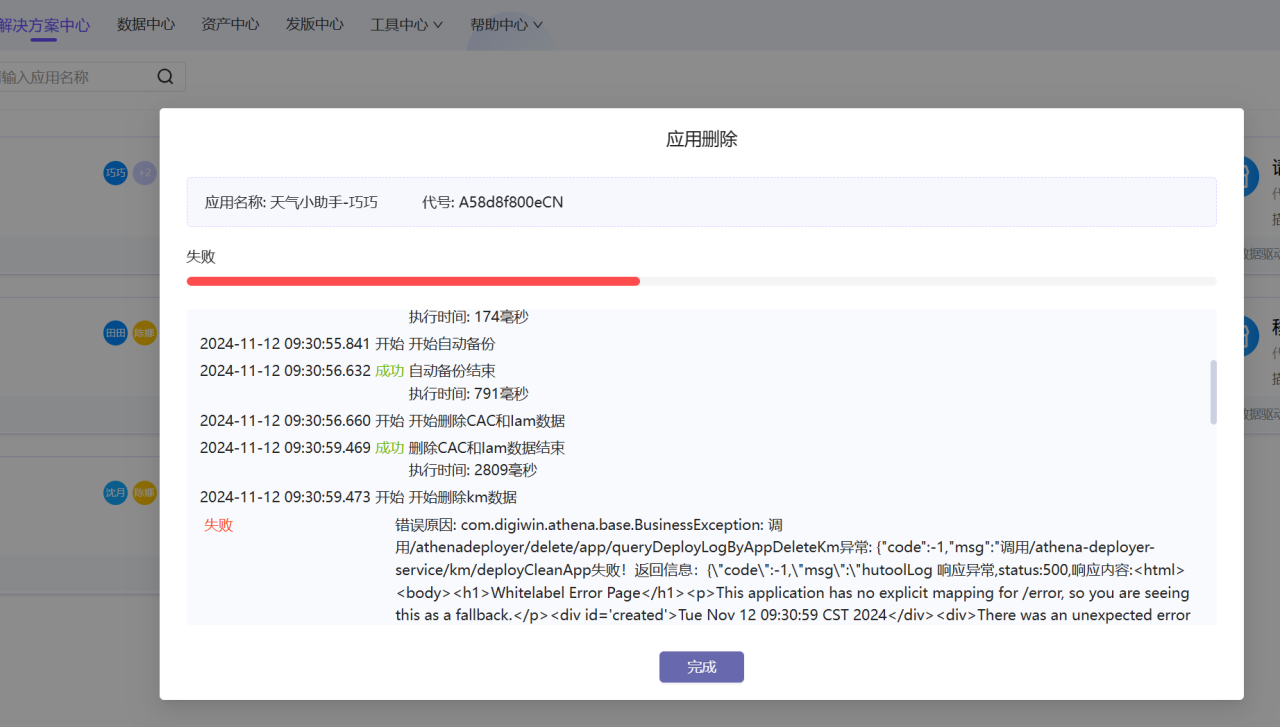Select the 失败 status label above progress bar
The height and width of the screenshot is (727, 1280).
[x=201, y=257]
